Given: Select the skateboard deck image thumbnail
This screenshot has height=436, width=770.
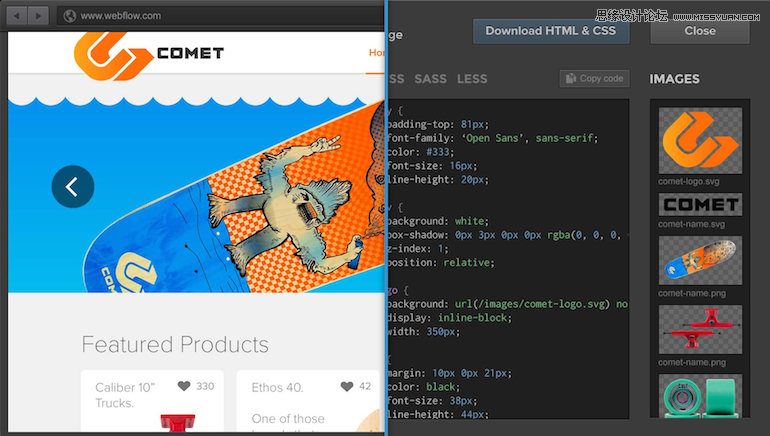Looking at the screenshot, I should pyautogui.click(x=700, y=260).
